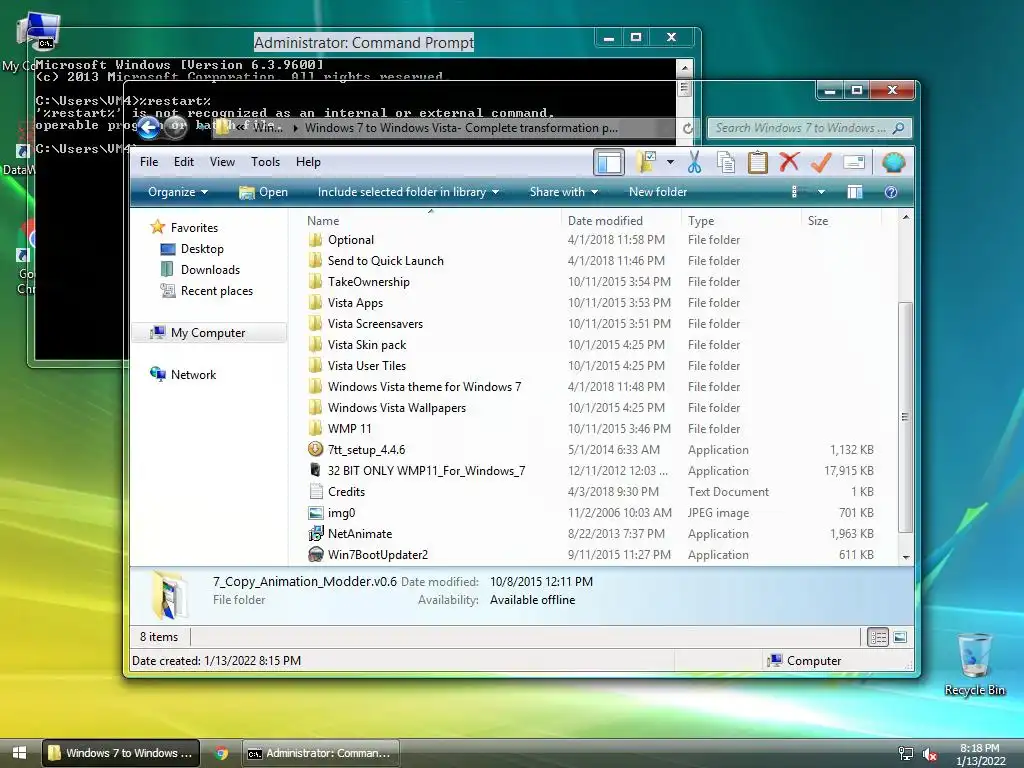Click the muted volume tray icon
Screen dimensions: 1024x768
pyautogui.click(x=929, y=754)
